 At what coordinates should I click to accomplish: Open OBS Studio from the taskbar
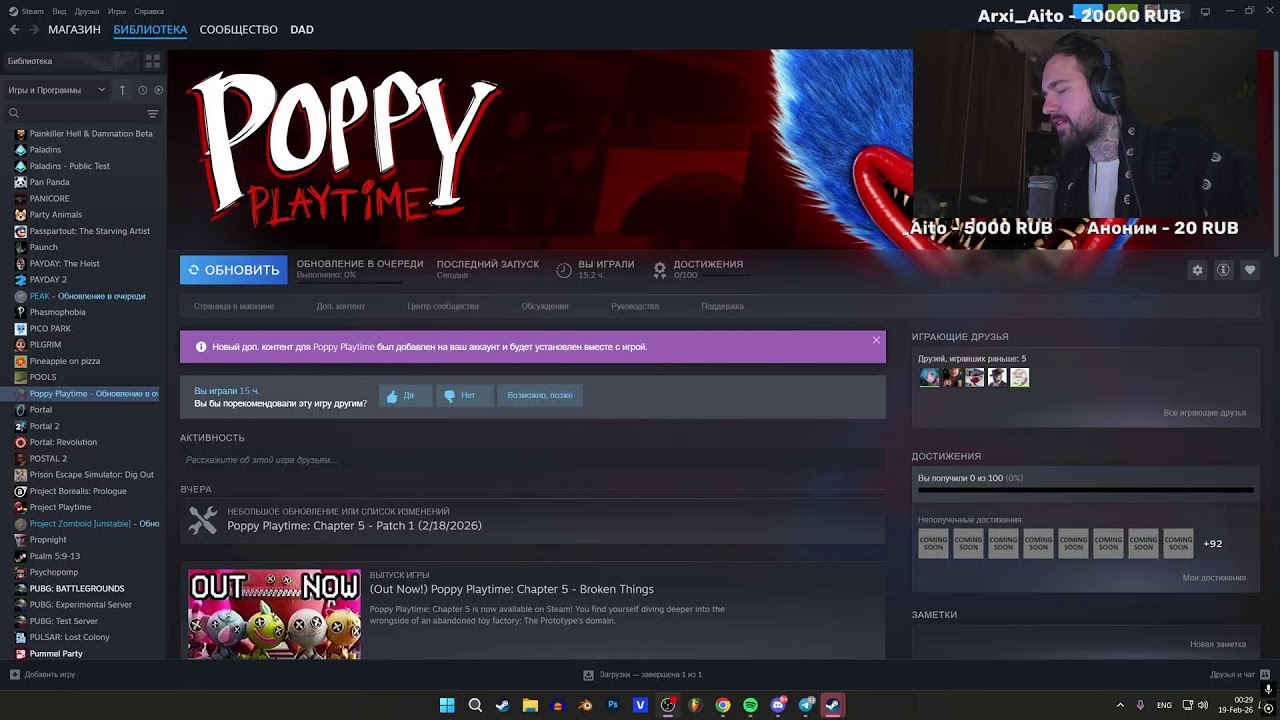668,705
